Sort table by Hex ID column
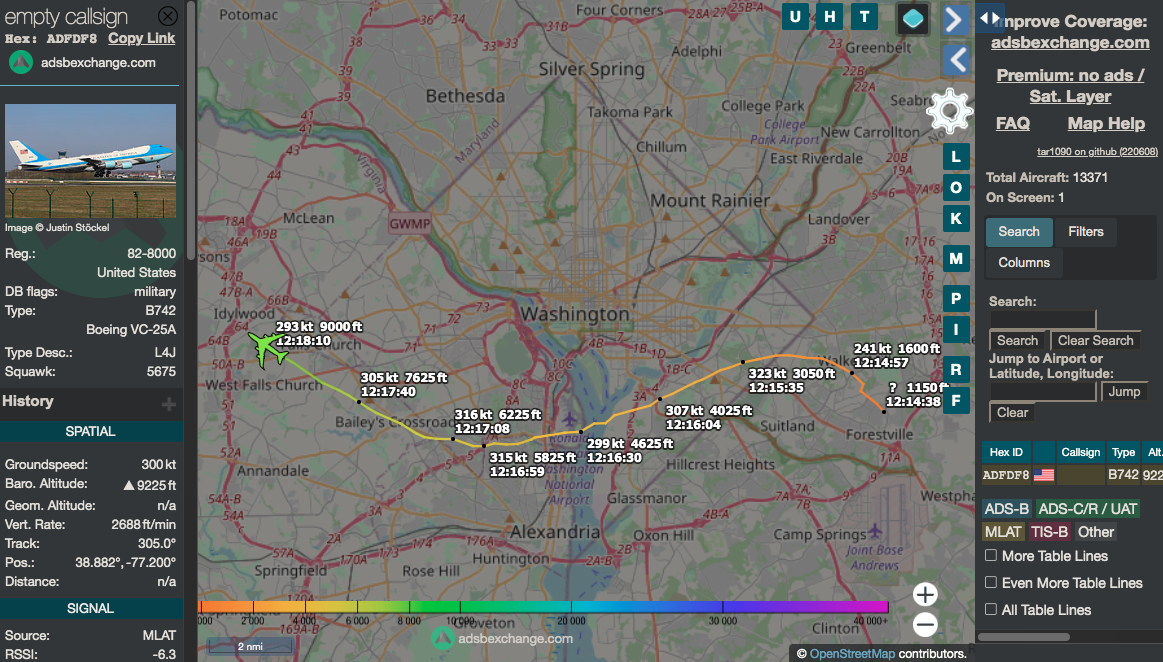1163x662 pixels. pyautogui.click(x=1006, y=452)
